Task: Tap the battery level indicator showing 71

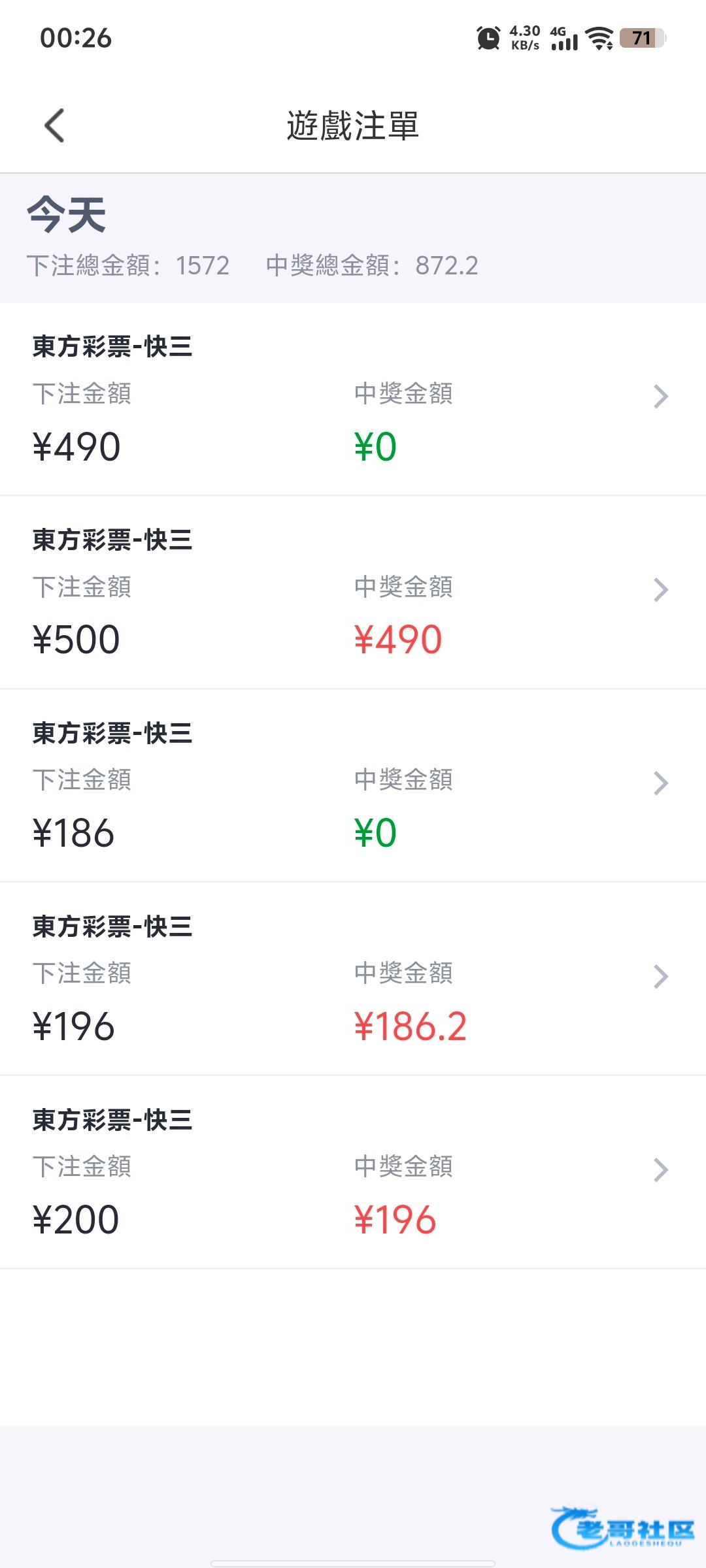Action: [x=642, y=38]
